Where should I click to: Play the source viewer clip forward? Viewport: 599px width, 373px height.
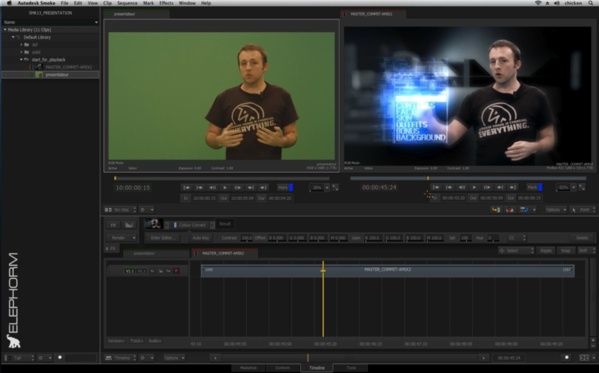click(x=225, y=188)
